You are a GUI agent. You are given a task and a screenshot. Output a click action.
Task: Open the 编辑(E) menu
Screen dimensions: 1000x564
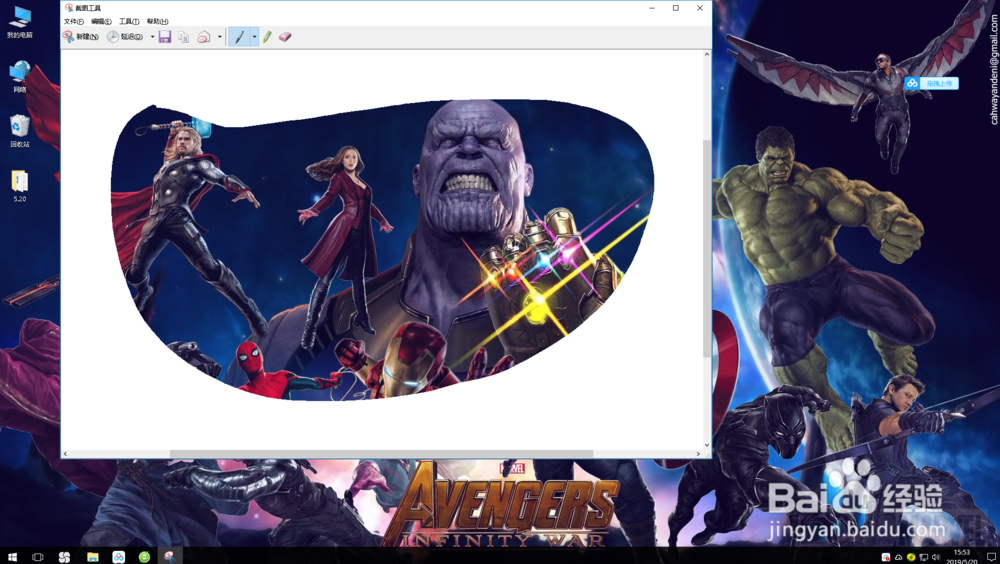(101, 21)
